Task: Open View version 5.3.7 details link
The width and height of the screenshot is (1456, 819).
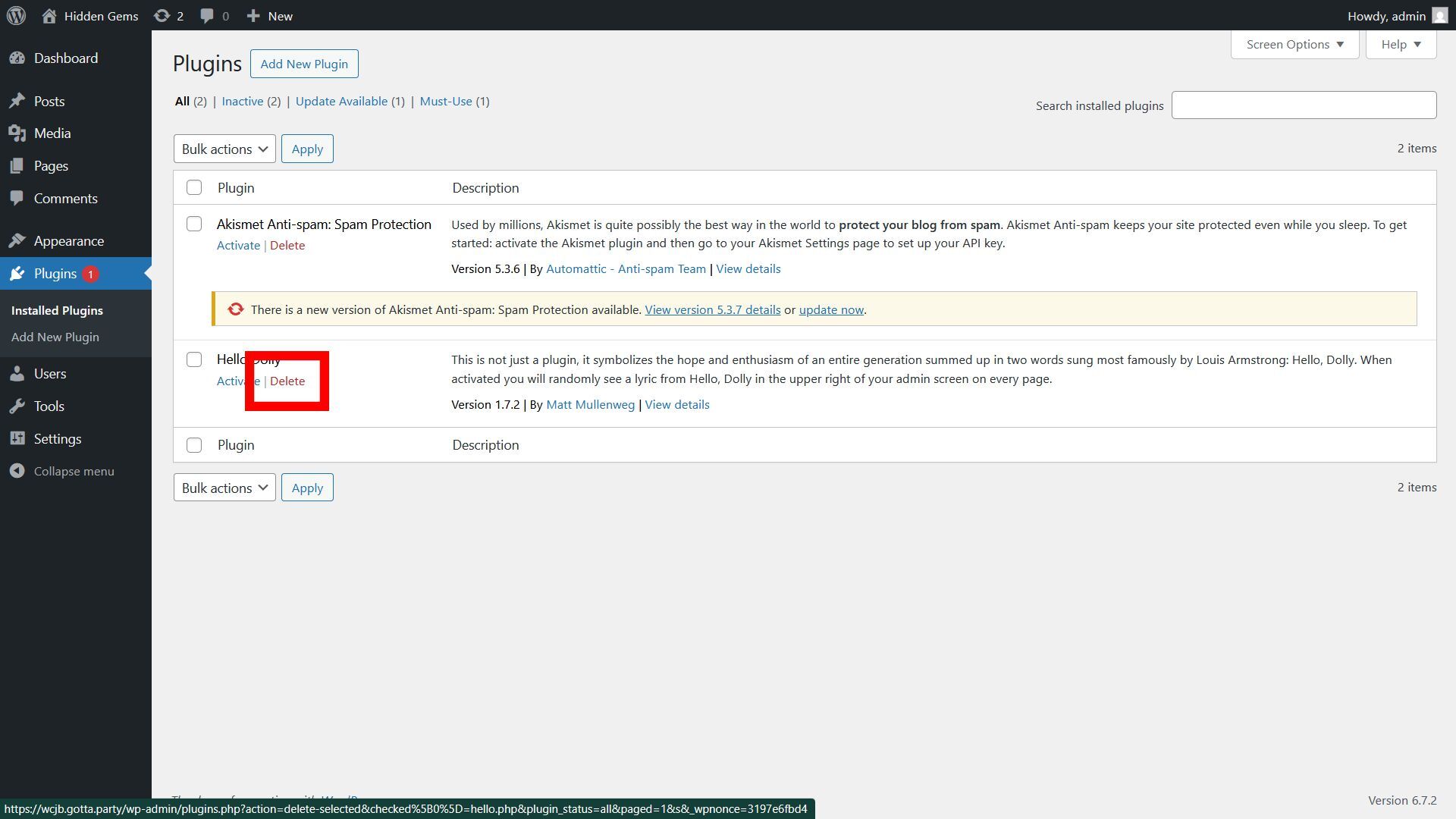Action: coord(712,309)
